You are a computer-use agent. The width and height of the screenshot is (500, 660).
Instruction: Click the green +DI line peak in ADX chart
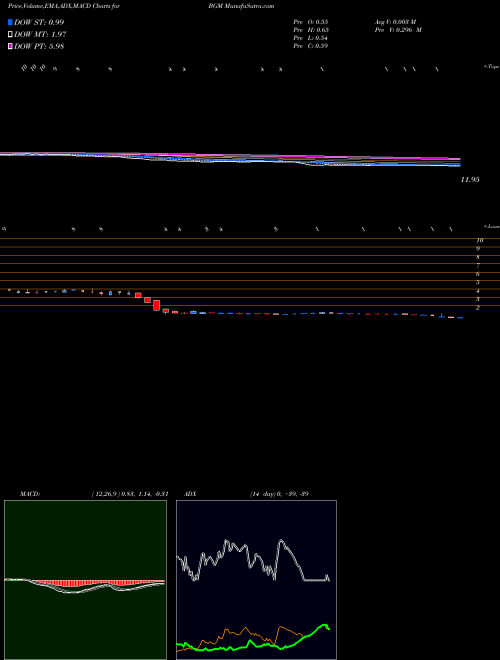coord(324,626)
